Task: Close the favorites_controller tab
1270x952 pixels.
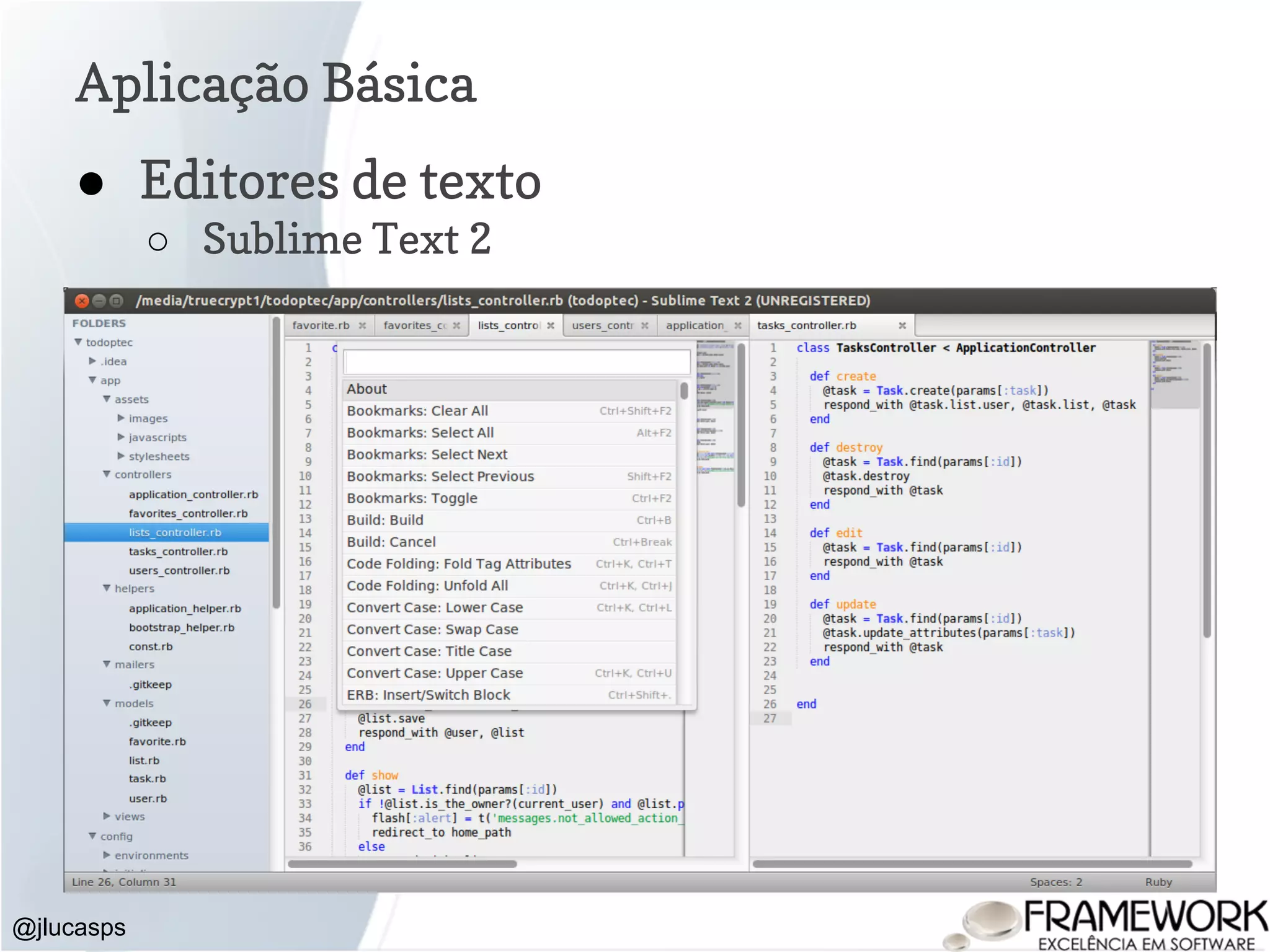Action: click(x=456, y=326)
